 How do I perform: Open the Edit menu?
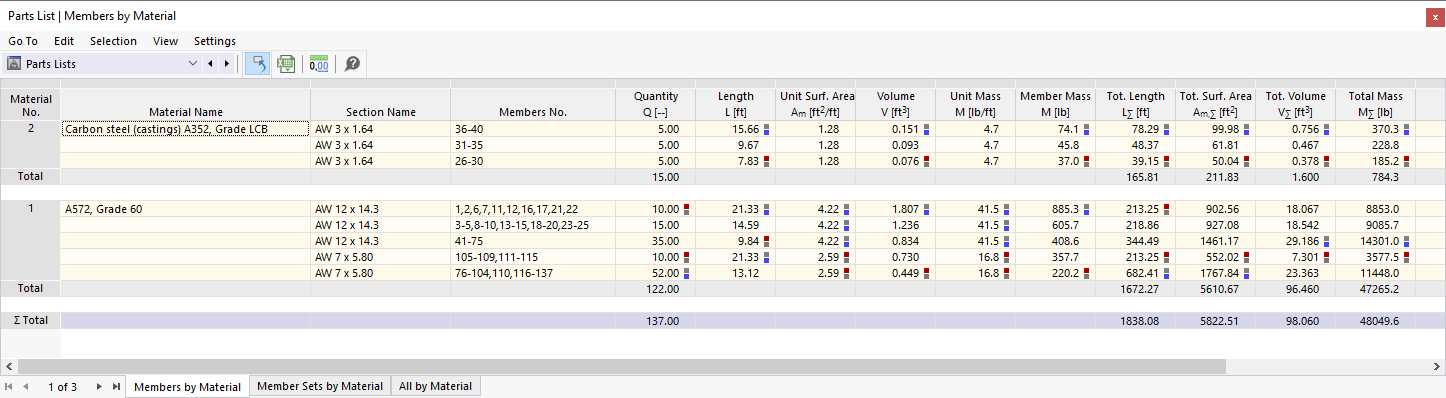(64, 41)
